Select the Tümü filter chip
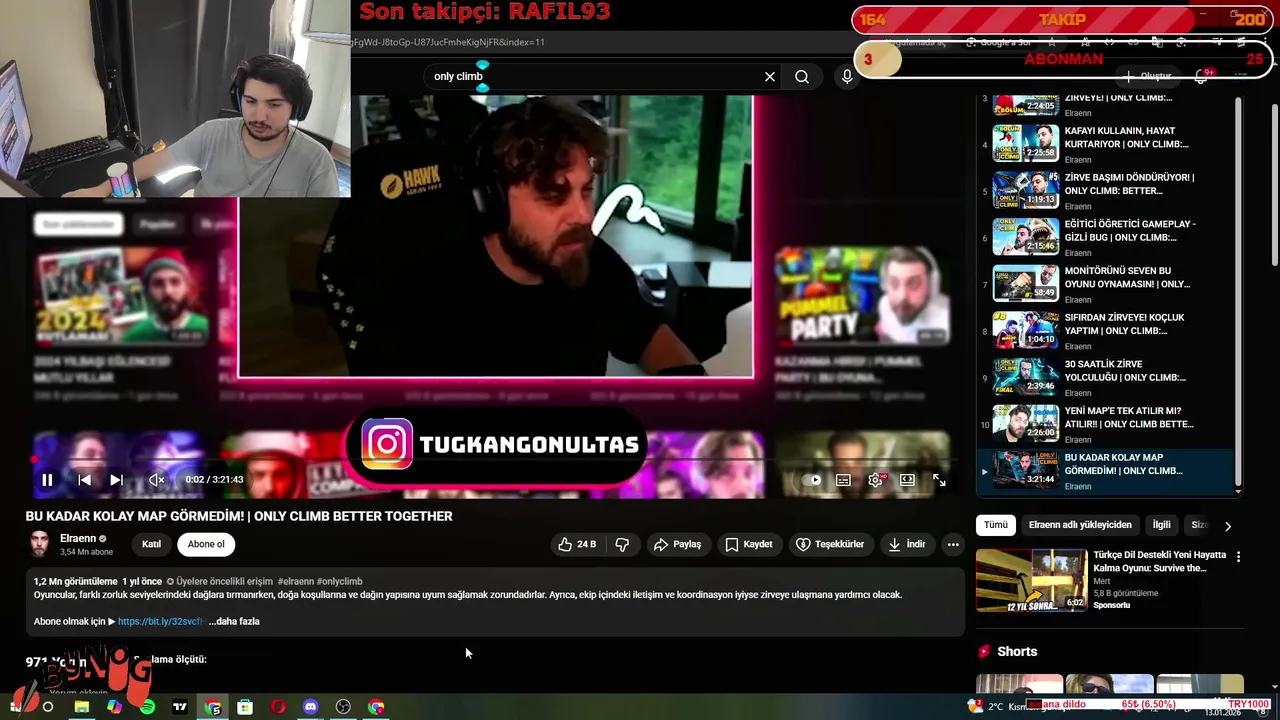 point(996,525)
